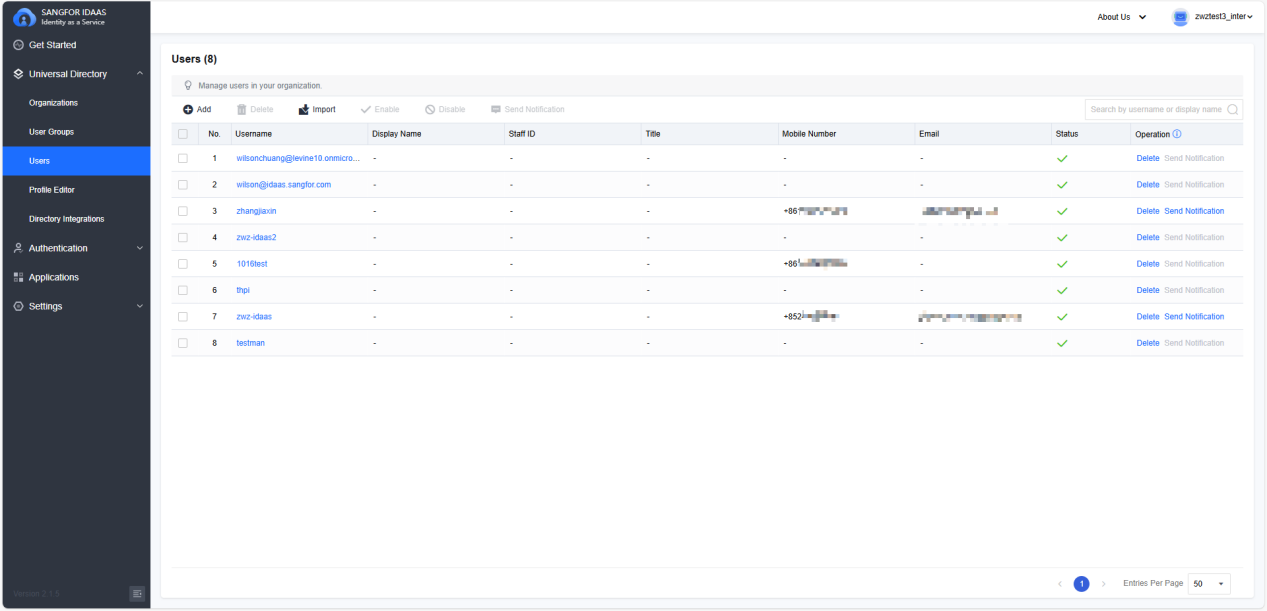Check the box for testman row

pyautogui.click(x=182, y=343)
